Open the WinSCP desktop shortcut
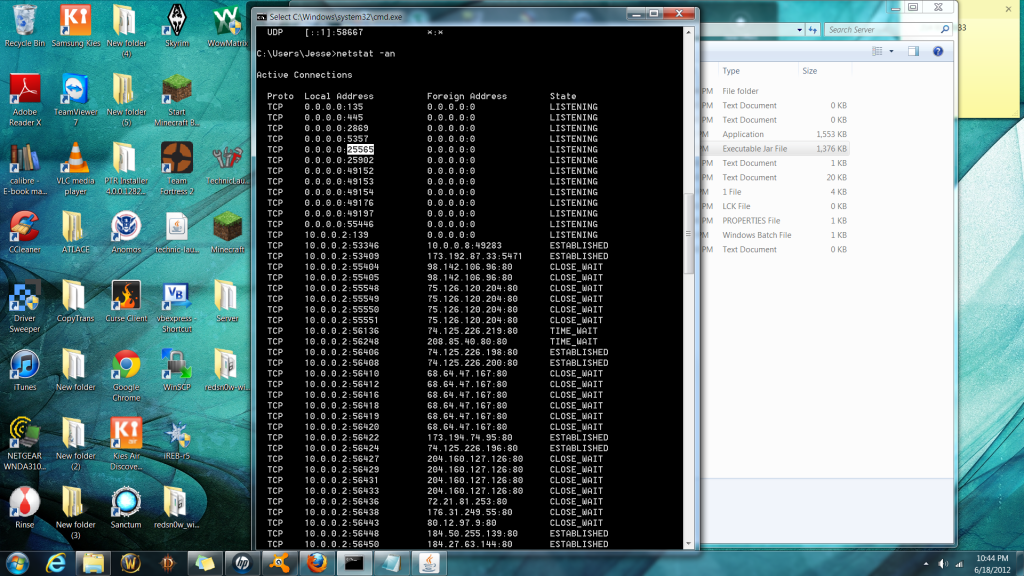Screen dimensions: 1024x576 click(x=177, y=370)
